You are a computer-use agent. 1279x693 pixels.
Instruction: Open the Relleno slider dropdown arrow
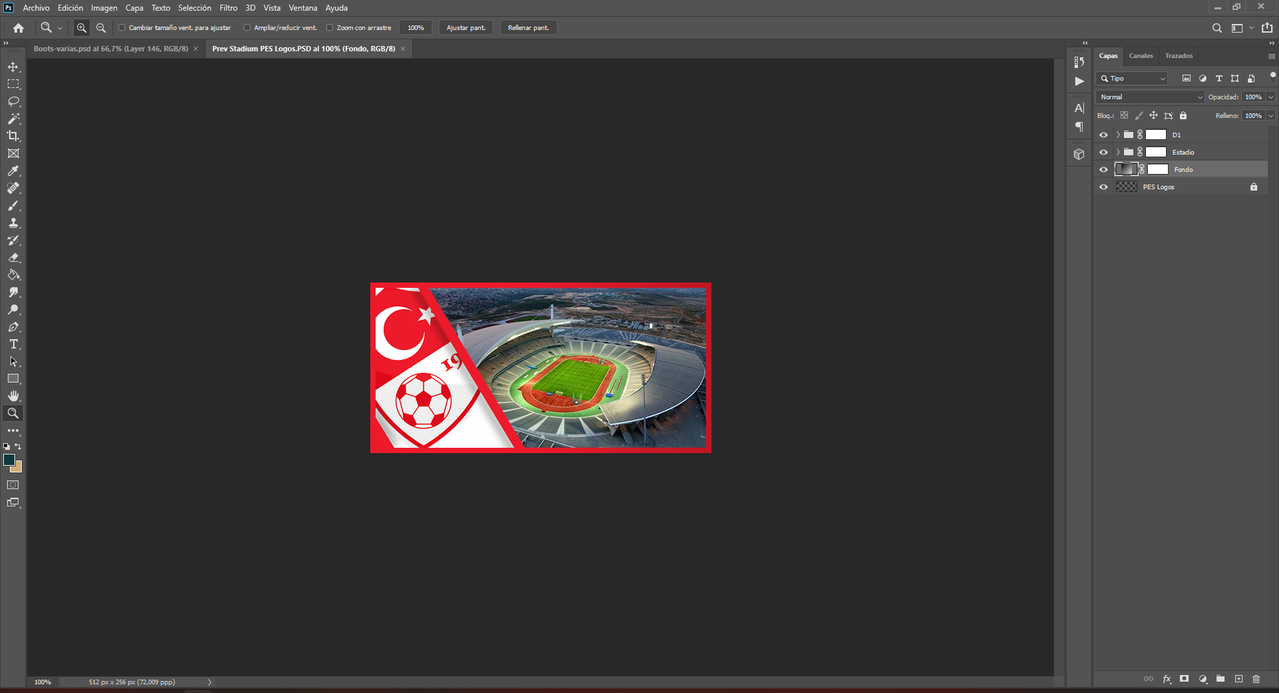coord(1271,116)
